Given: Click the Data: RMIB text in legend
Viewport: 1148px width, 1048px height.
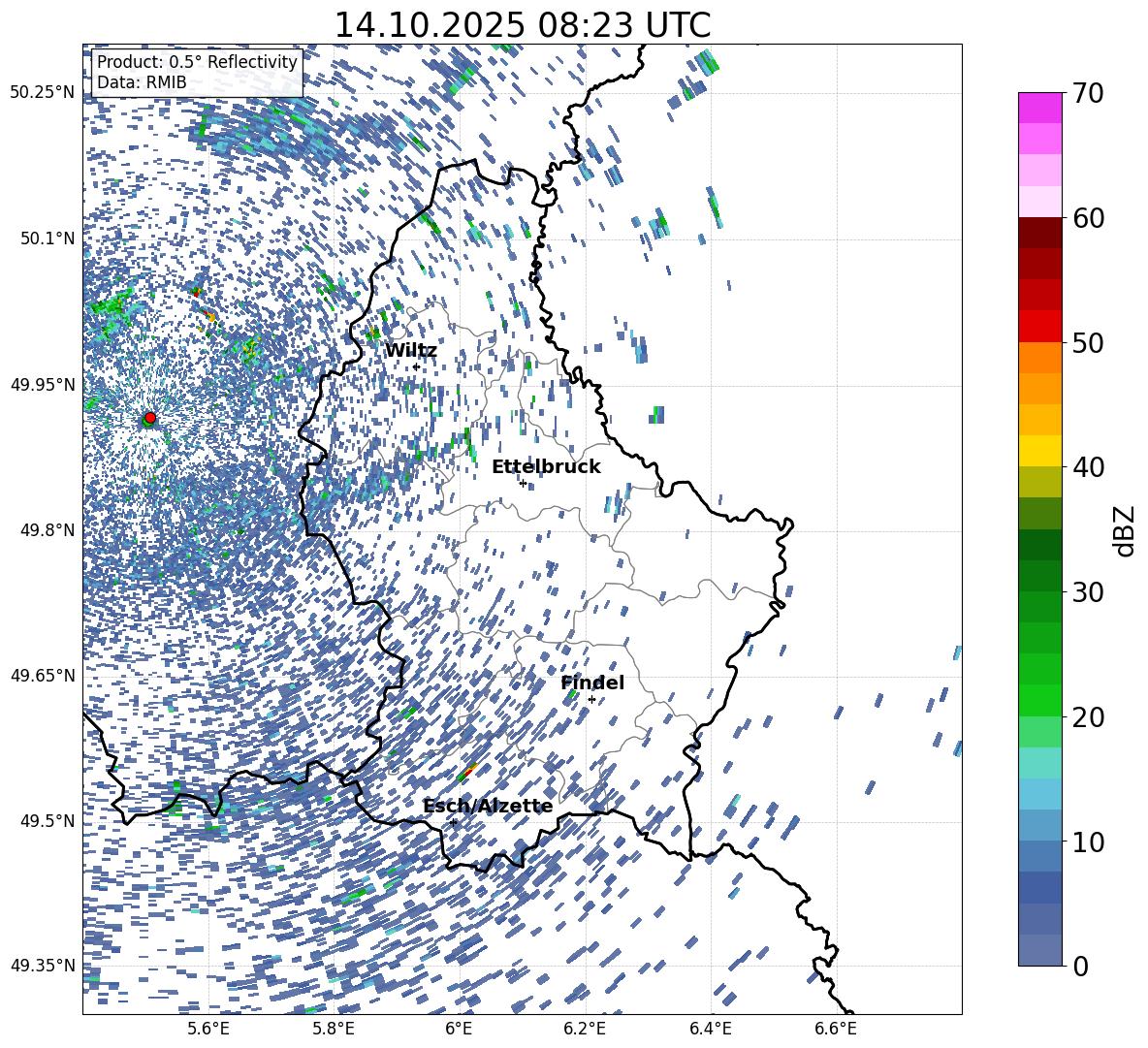Looking at the screenshot, I should click(142, 83).
